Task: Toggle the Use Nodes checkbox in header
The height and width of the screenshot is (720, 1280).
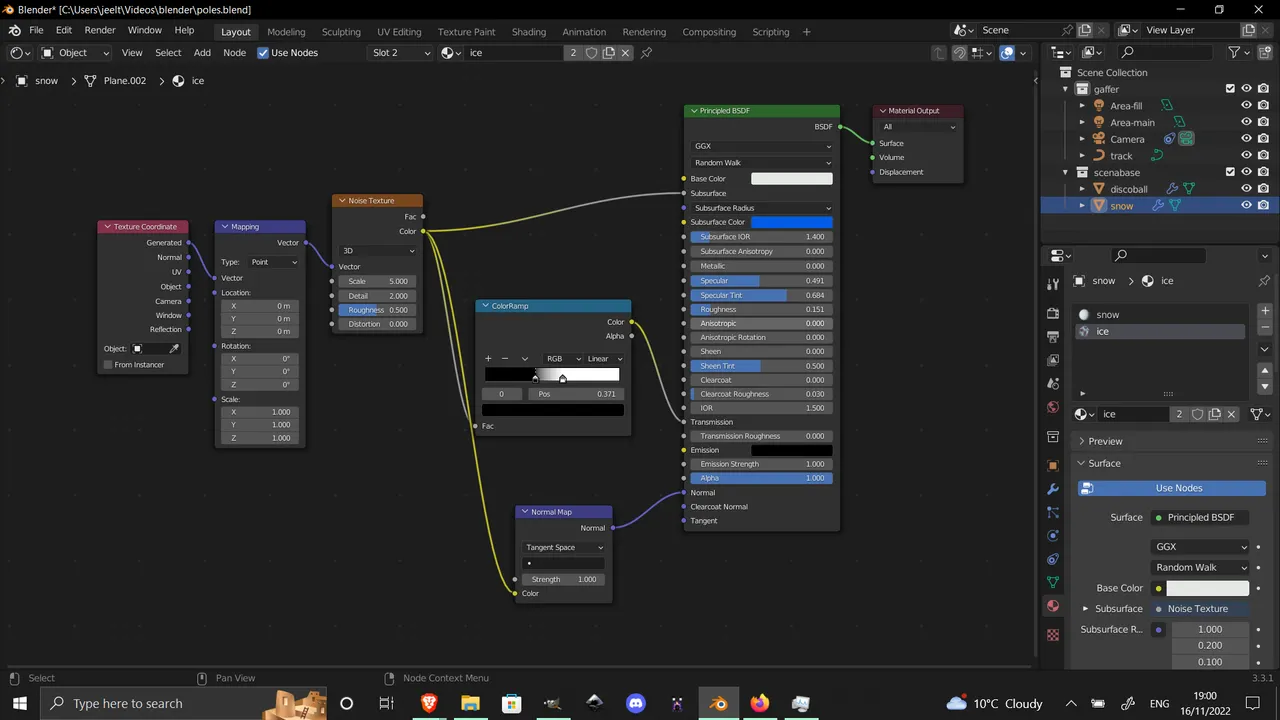Action: 263,53
